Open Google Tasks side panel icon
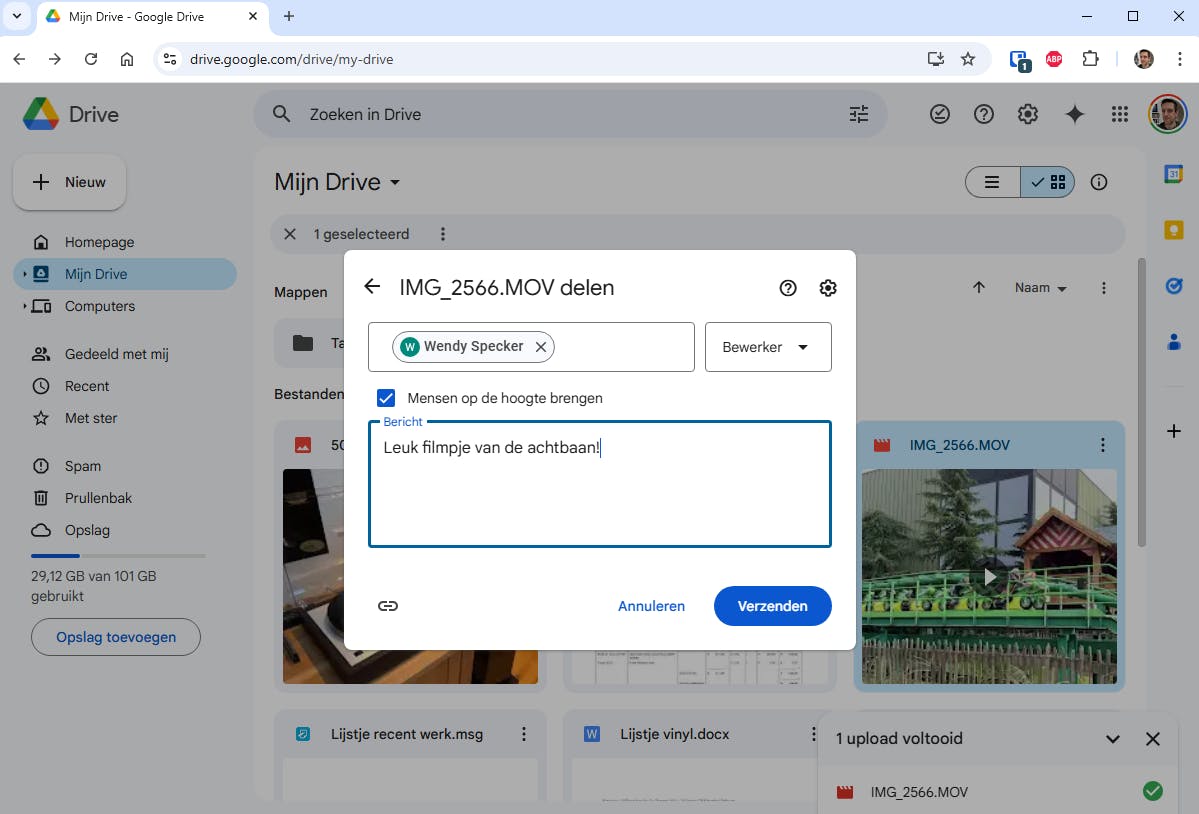Image resolution: width=1199 pixels, height=814 pixels. point(1174,286)
